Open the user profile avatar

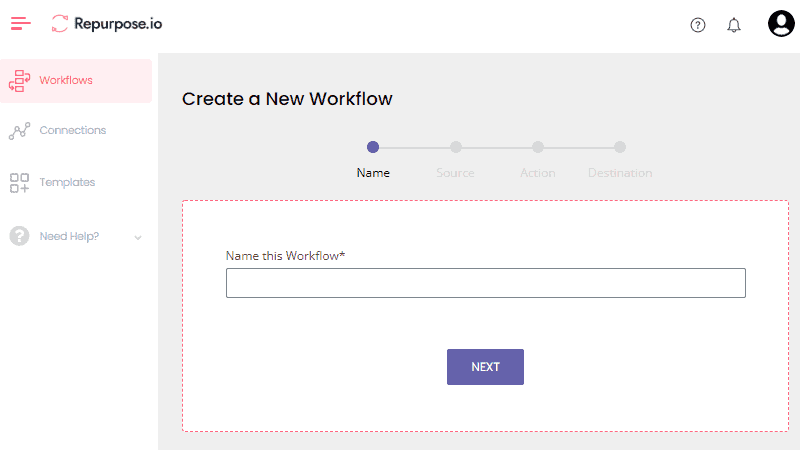coord(781,23)
